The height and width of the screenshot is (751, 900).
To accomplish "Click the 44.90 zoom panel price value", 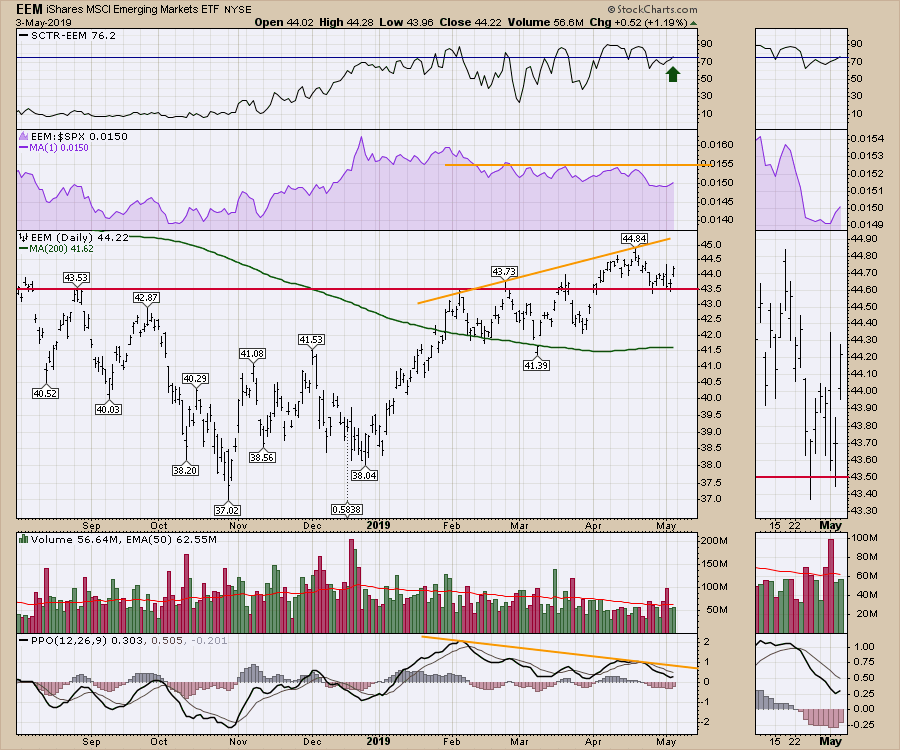I will (x=863, y=239).
